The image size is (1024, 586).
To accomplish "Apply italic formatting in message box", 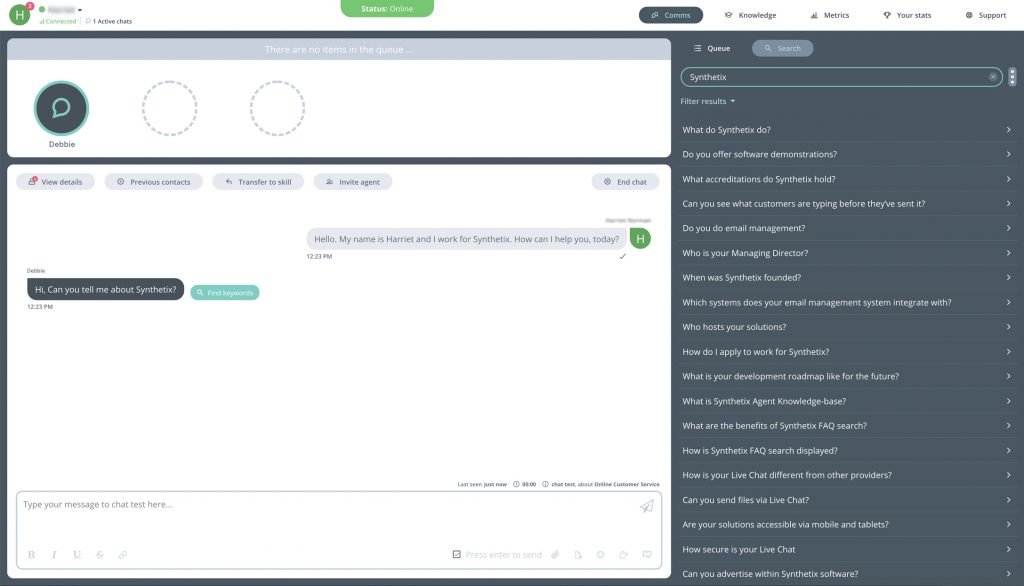I will click(x=54, y=555).
